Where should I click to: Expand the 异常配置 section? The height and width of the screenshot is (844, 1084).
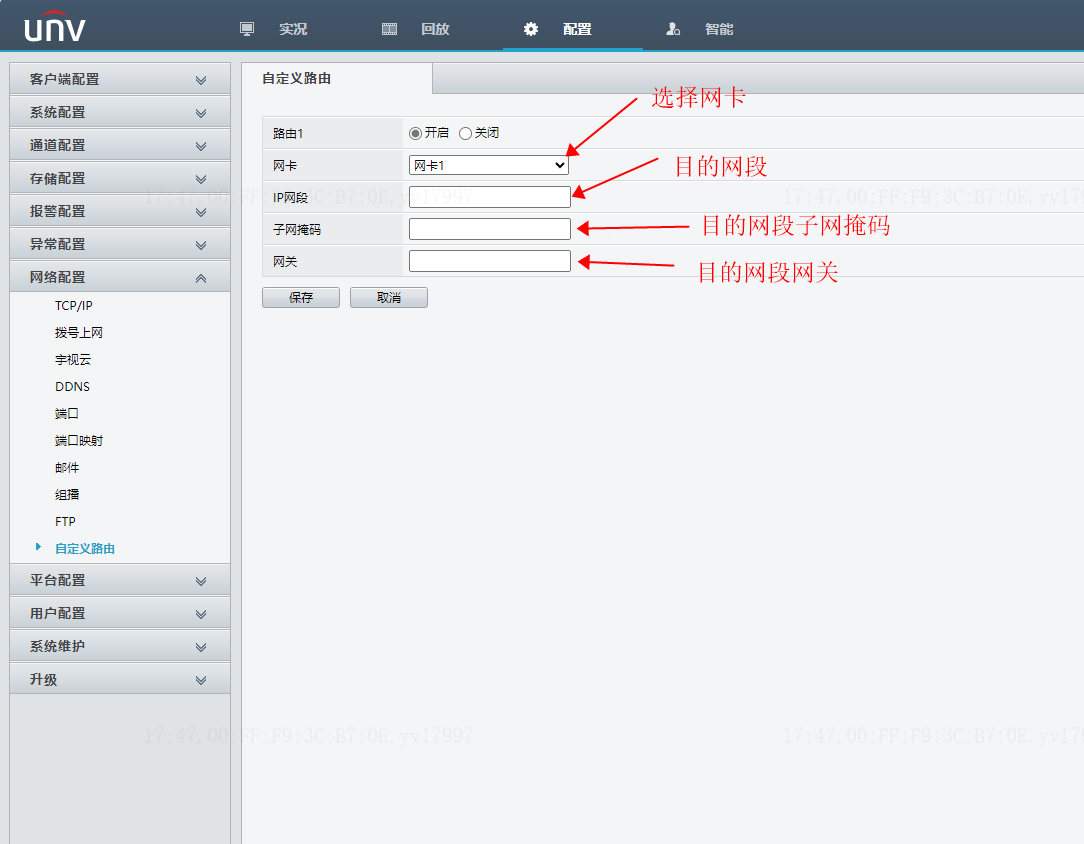120,244
